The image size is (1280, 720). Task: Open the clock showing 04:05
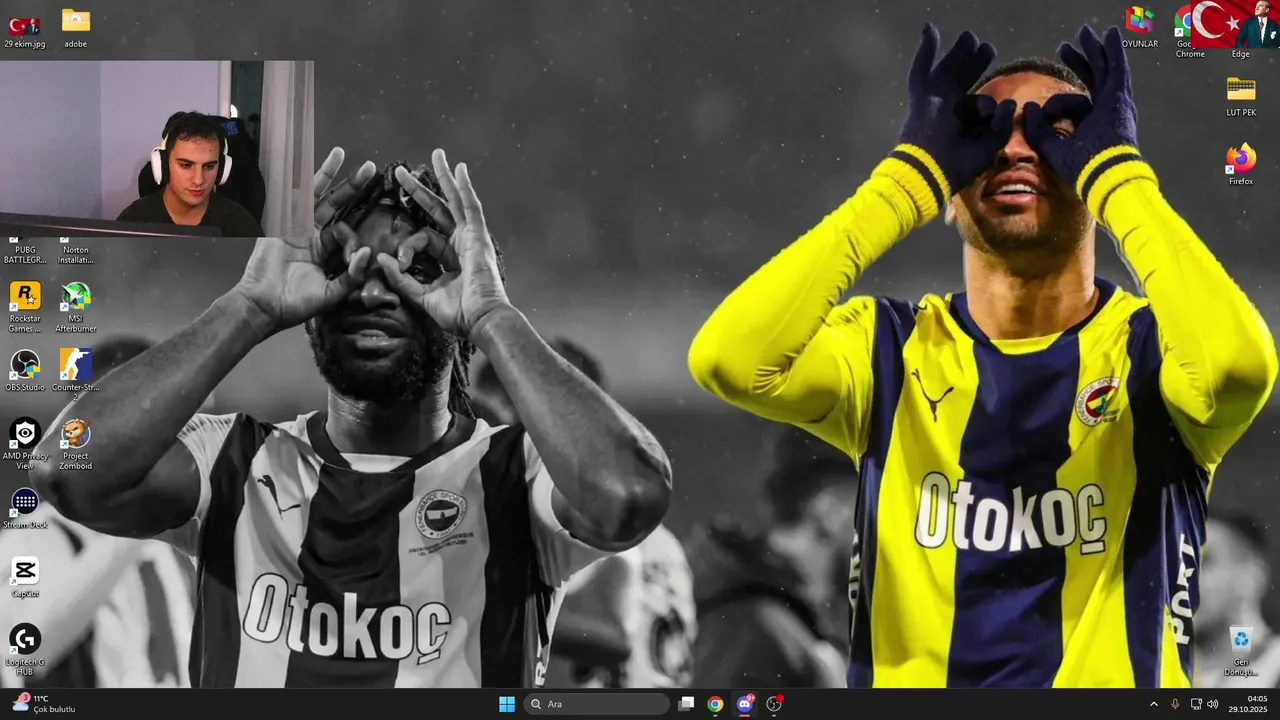click(1248, 704)
